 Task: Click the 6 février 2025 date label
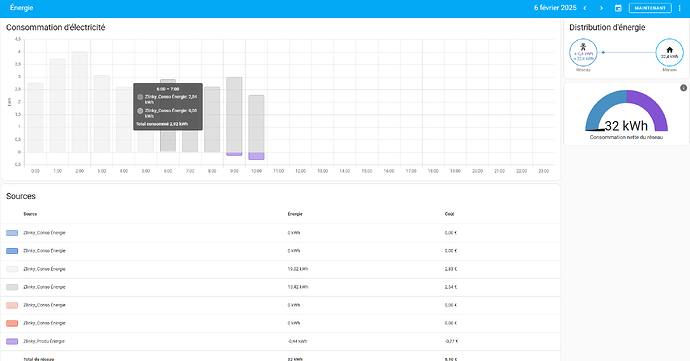pyautogui.click(x=555, y=8)
